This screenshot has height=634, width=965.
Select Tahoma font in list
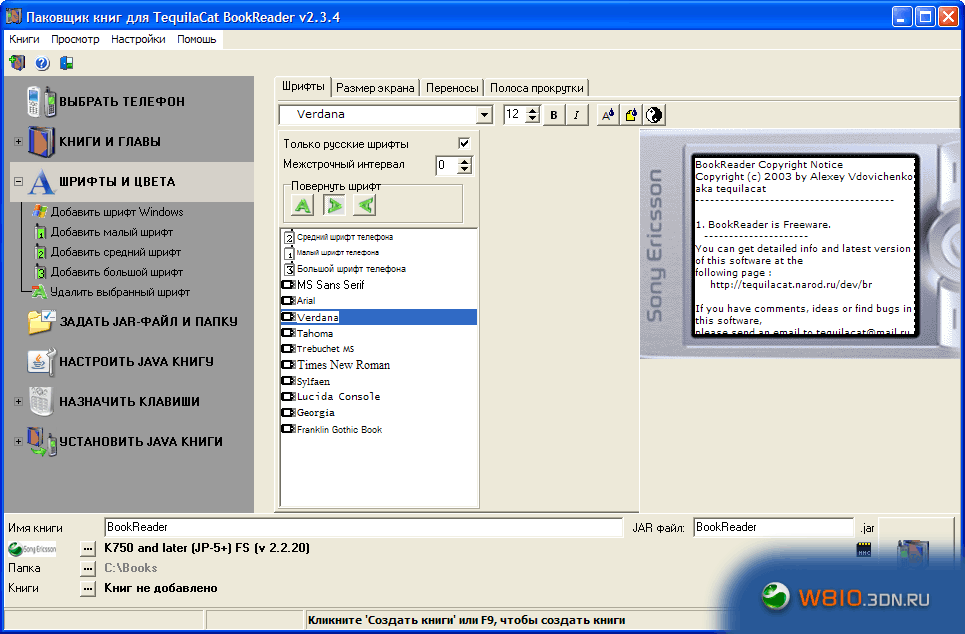click(x=378, y=334)
